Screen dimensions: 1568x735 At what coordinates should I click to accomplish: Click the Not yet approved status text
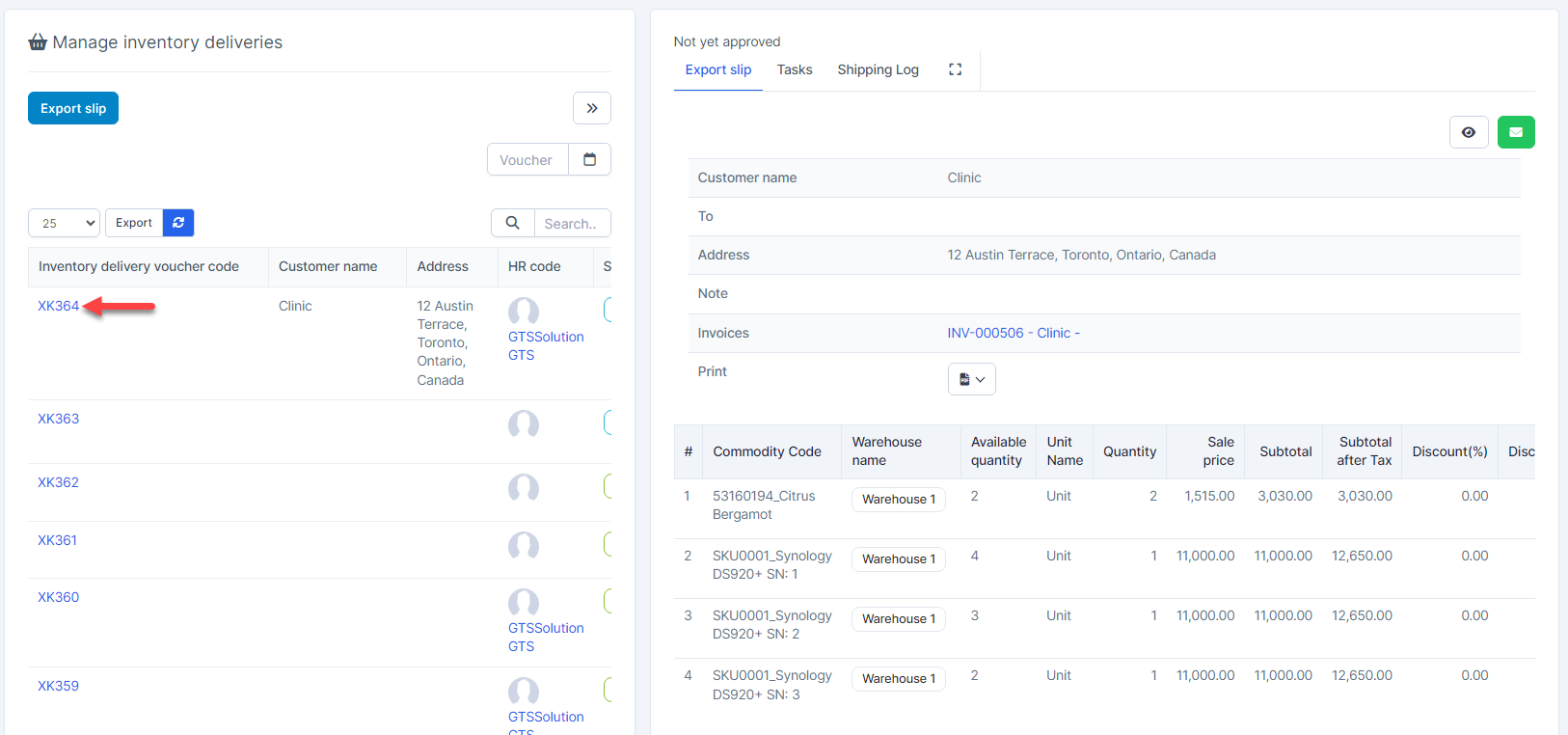tap(727, 41)
